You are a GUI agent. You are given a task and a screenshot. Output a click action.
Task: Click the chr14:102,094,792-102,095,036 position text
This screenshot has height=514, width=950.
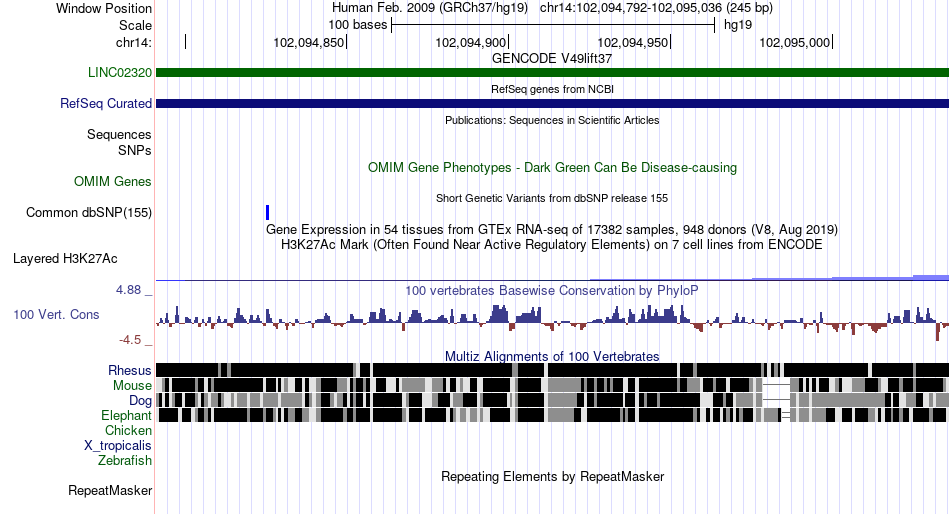tap(656, 8)
